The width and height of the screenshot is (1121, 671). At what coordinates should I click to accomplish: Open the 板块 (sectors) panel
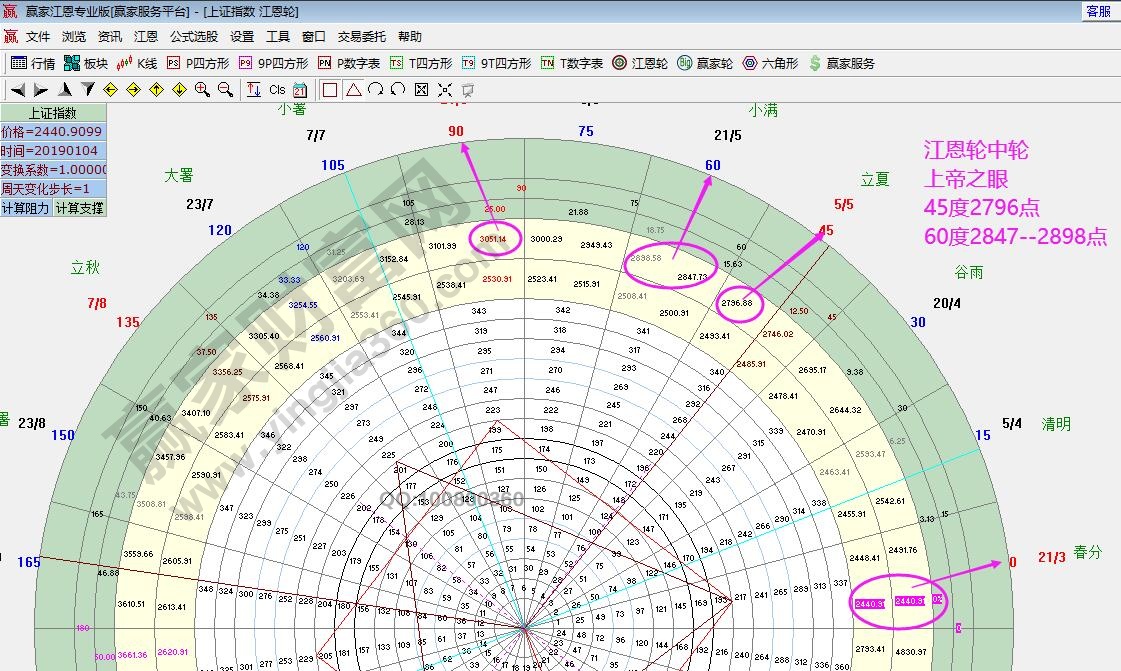(x=82, y=62)
